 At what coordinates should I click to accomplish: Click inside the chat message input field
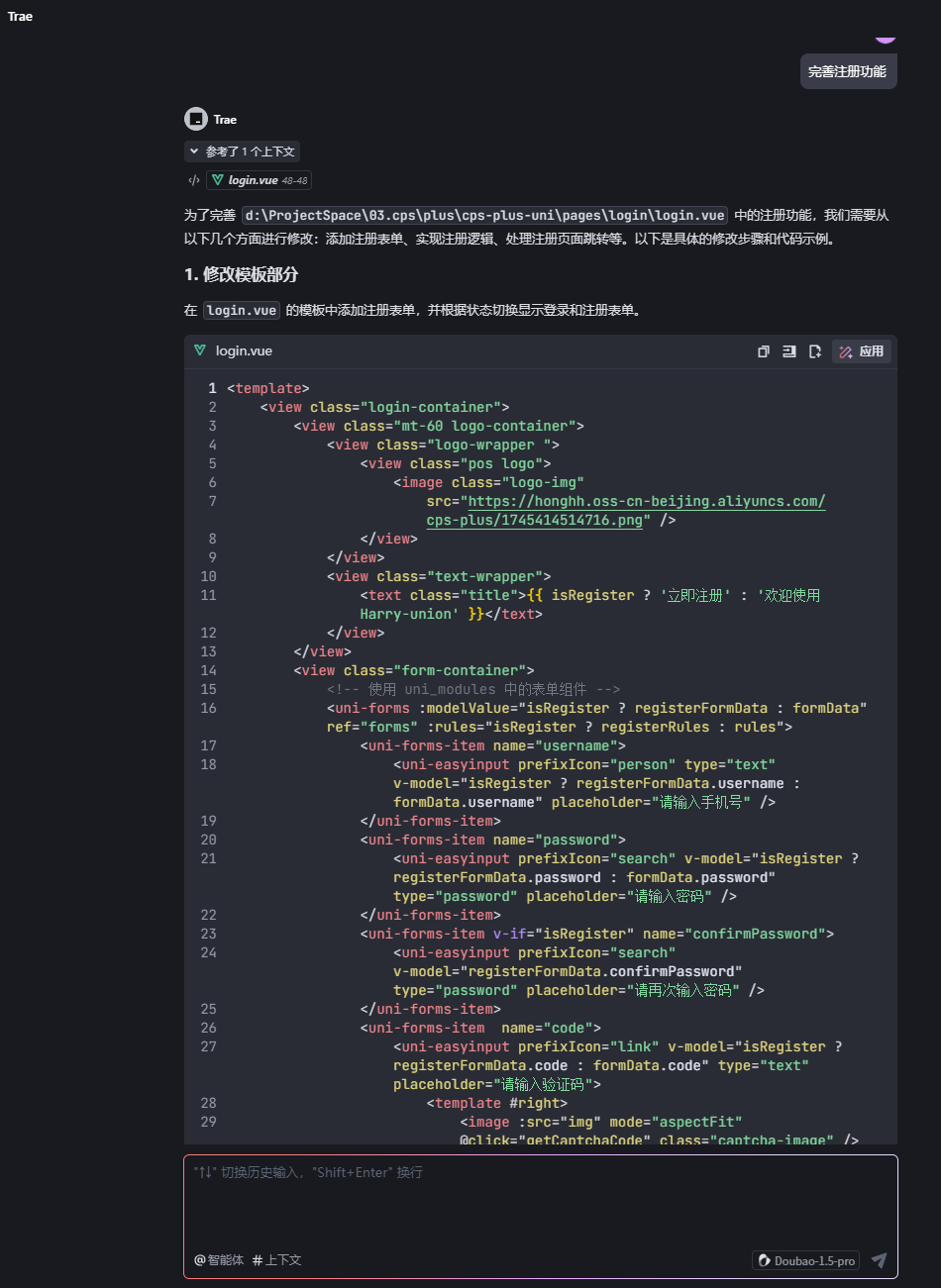coord(541,1203)
